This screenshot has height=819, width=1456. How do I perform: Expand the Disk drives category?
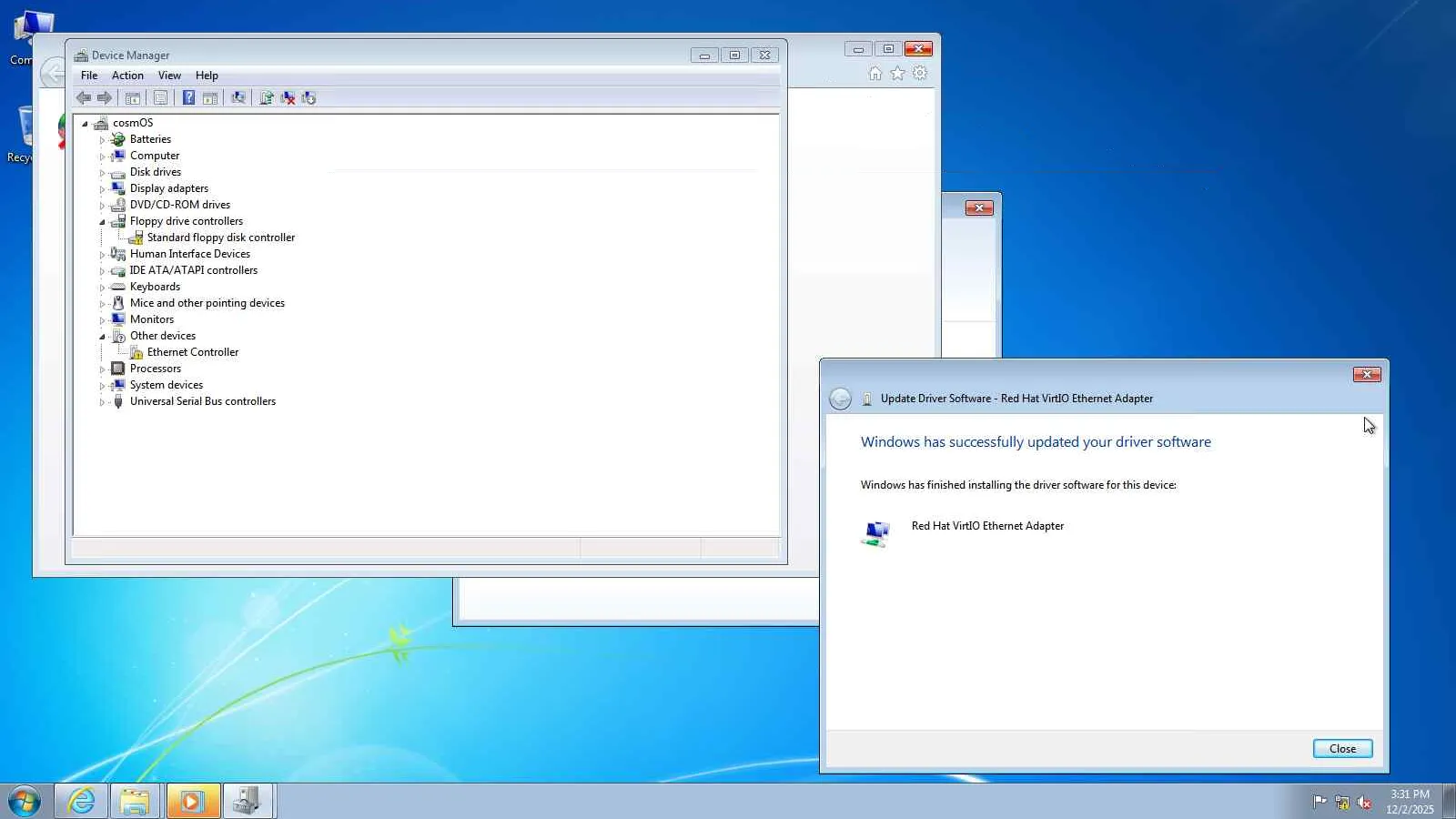(x=102, y=173)
